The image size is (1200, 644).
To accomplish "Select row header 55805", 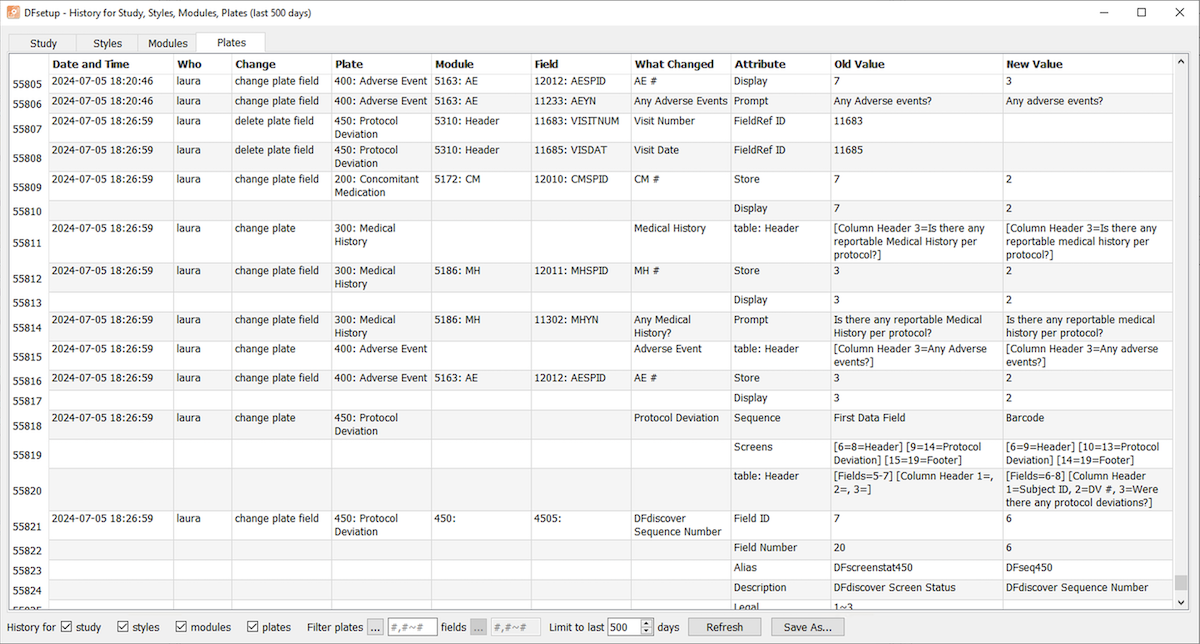I will pyautogui.click(x=28, y=85).
